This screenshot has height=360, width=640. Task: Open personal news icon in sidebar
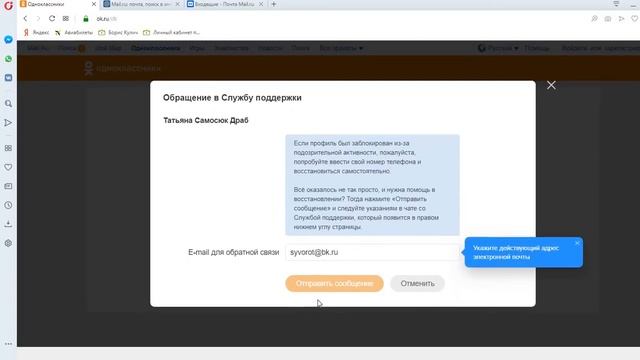[8, 186]
